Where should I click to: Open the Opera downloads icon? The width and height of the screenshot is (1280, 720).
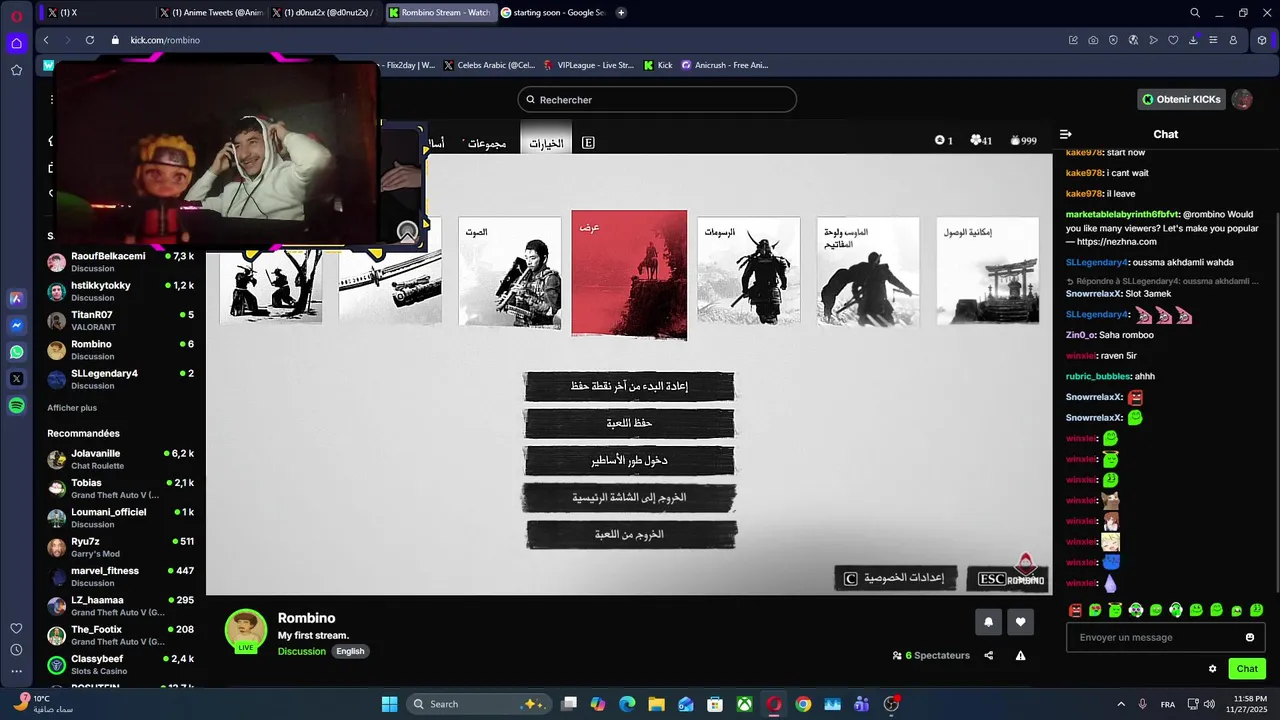point(1193,40)
